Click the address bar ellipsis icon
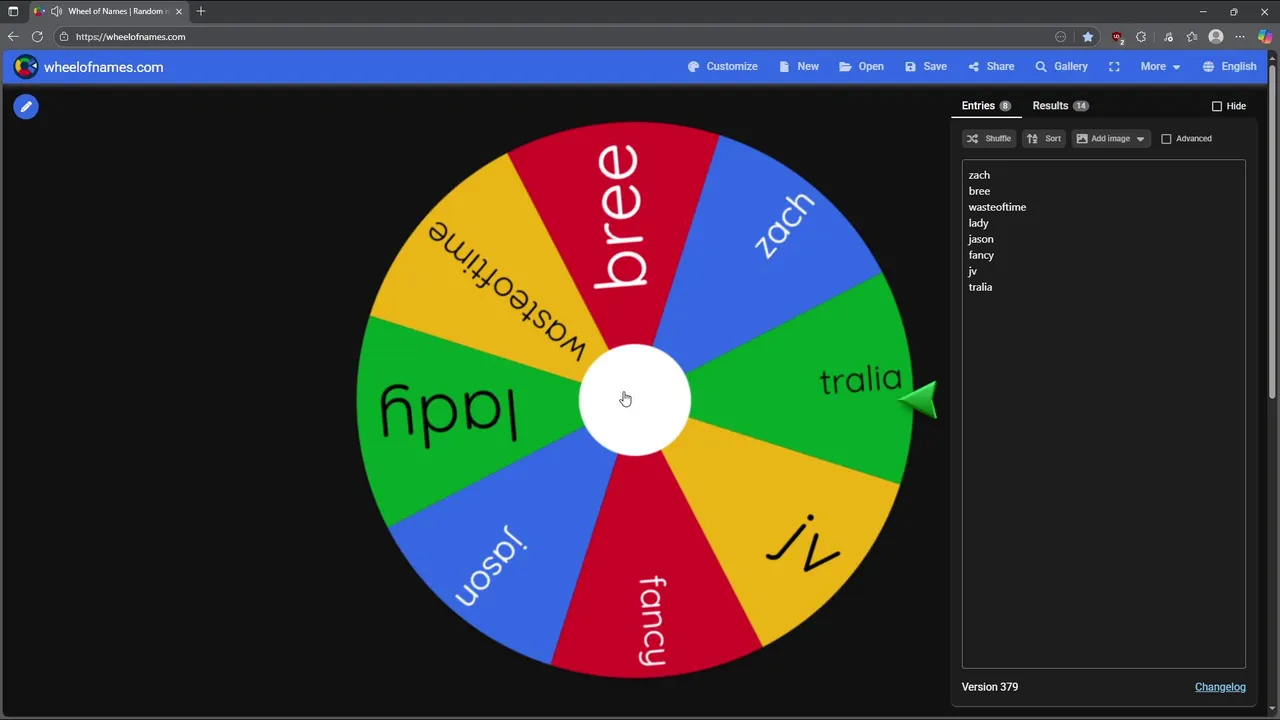 (1061, 37)
